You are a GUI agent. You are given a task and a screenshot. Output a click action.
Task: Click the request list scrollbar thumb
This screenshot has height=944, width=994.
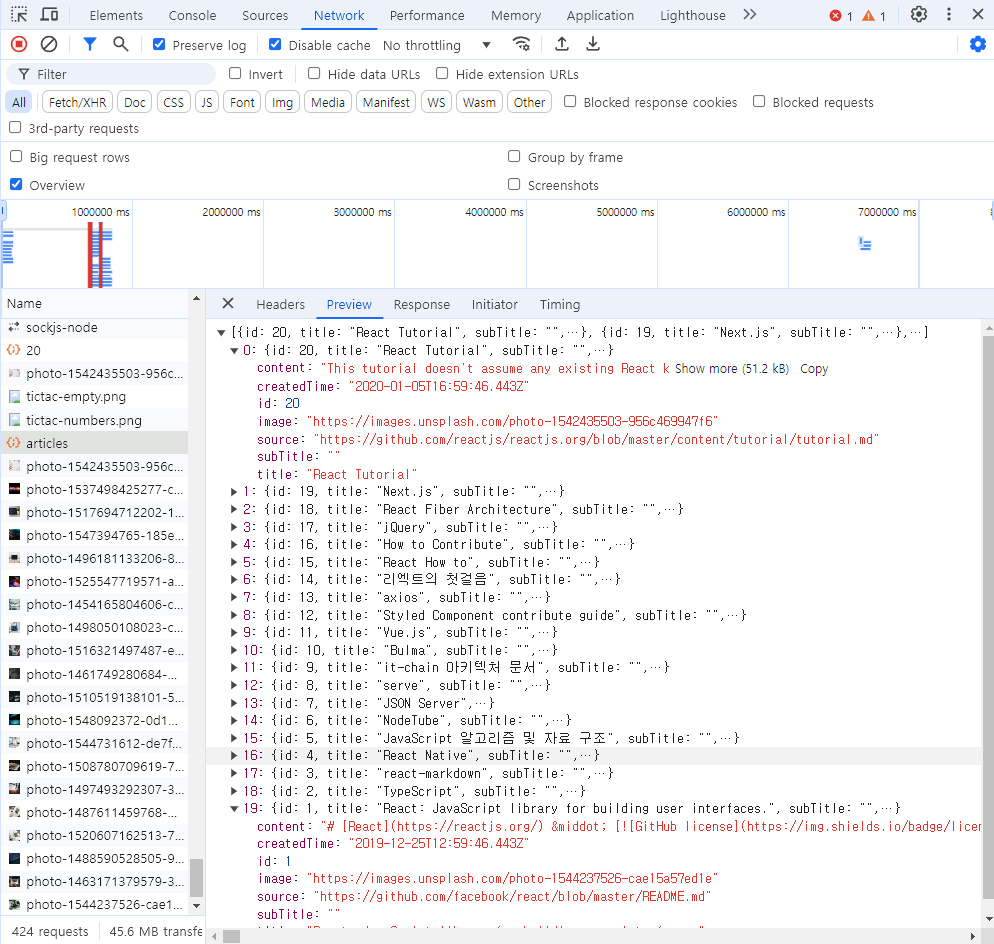pyautogui.click(x=197, y=878)
